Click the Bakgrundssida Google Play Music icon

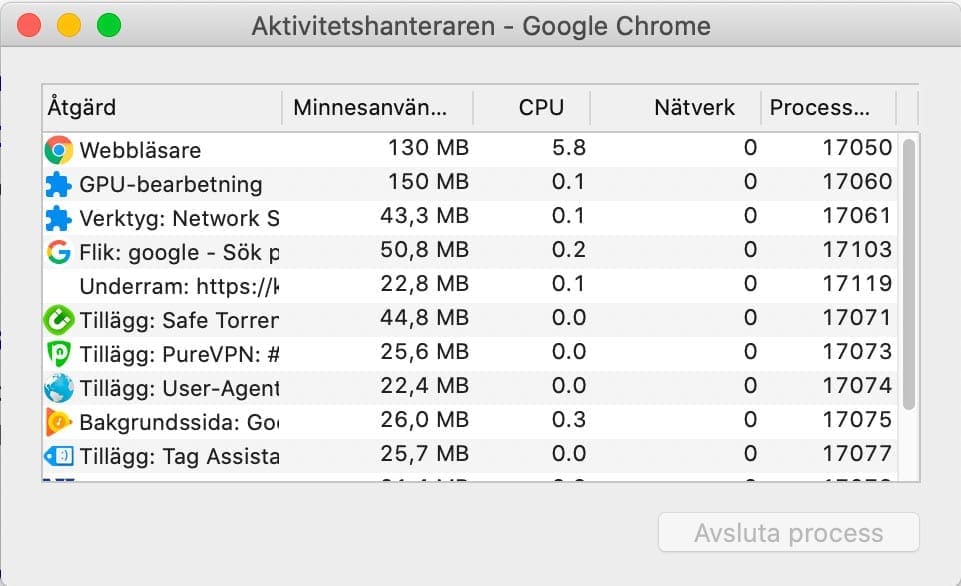(x=59, y=422)
